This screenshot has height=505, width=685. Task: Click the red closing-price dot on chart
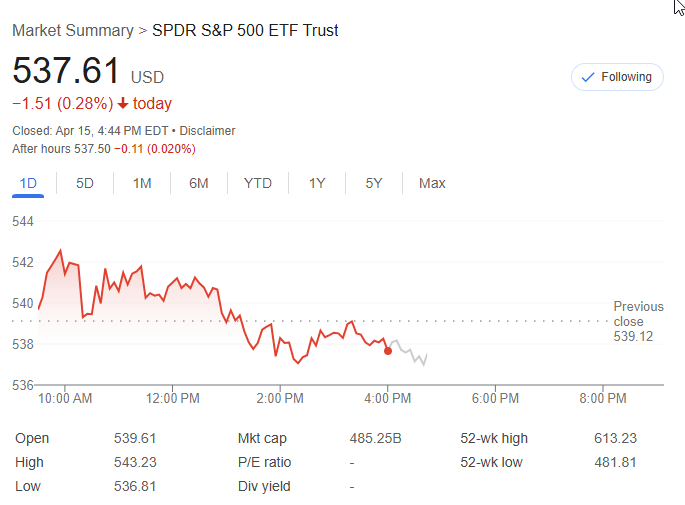click(x=388, y=350)
